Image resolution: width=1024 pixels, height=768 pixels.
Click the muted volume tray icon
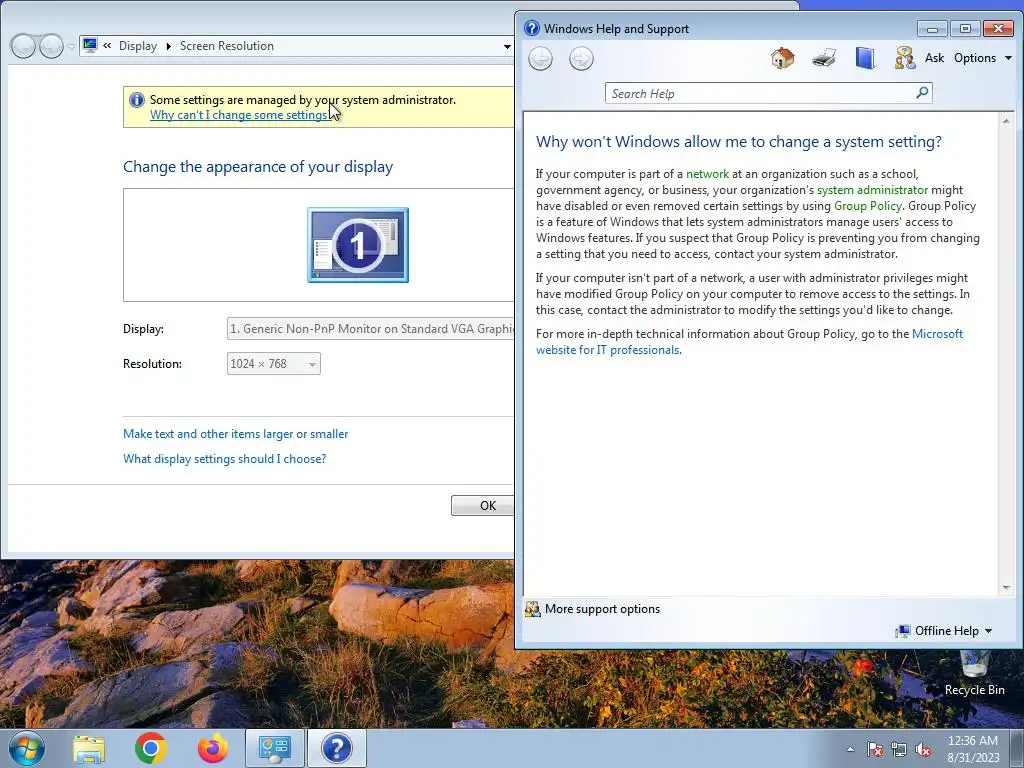click(923, 749)
